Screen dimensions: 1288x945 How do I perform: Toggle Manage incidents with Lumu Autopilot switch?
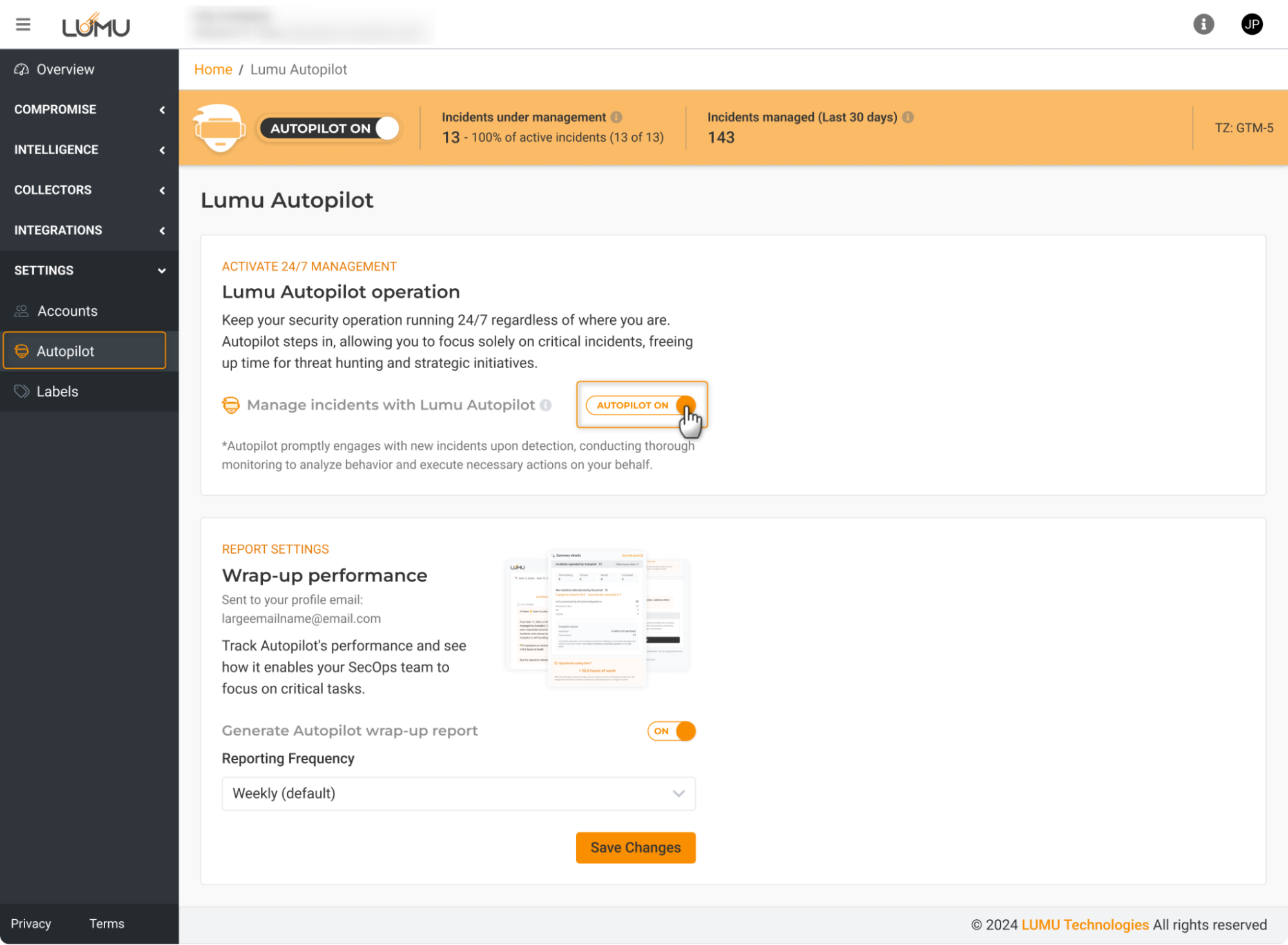tap(640, 405)
